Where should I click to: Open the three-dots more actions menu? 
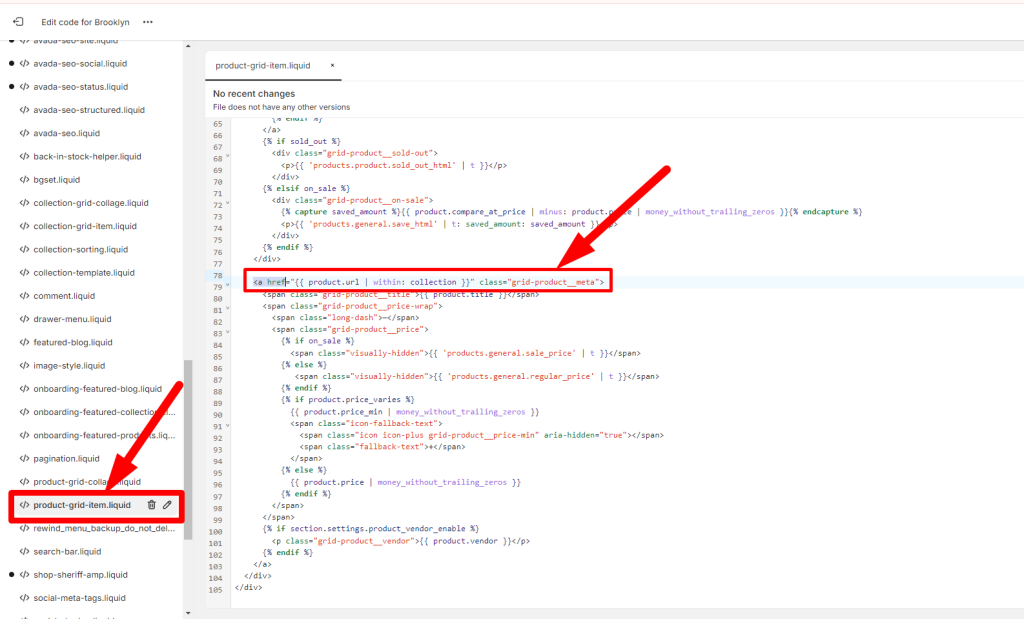(x=148, y=22)
